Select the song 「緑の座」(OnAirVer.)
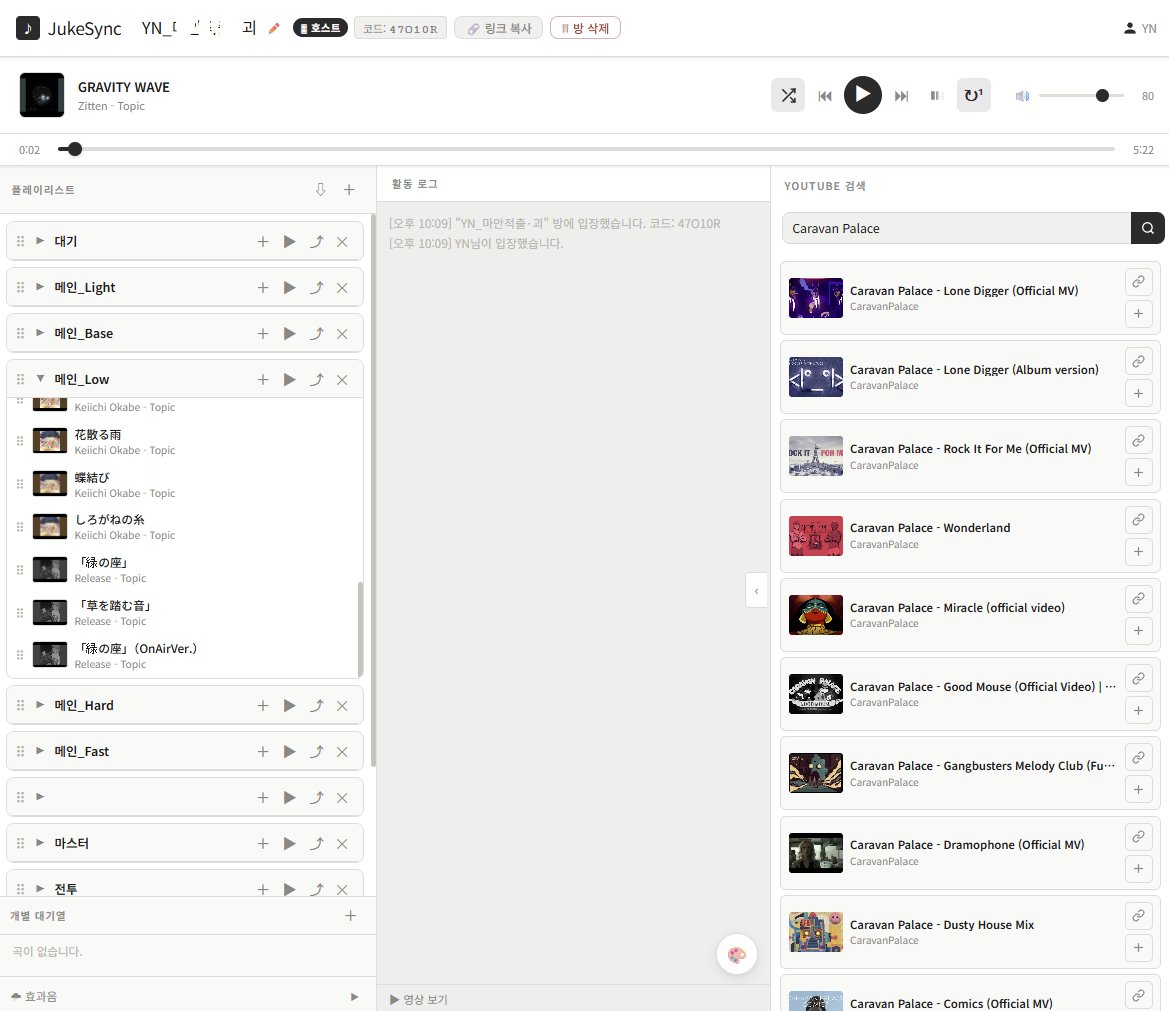The width and height of the screenshot is (1169, 1011). (186, 655)
